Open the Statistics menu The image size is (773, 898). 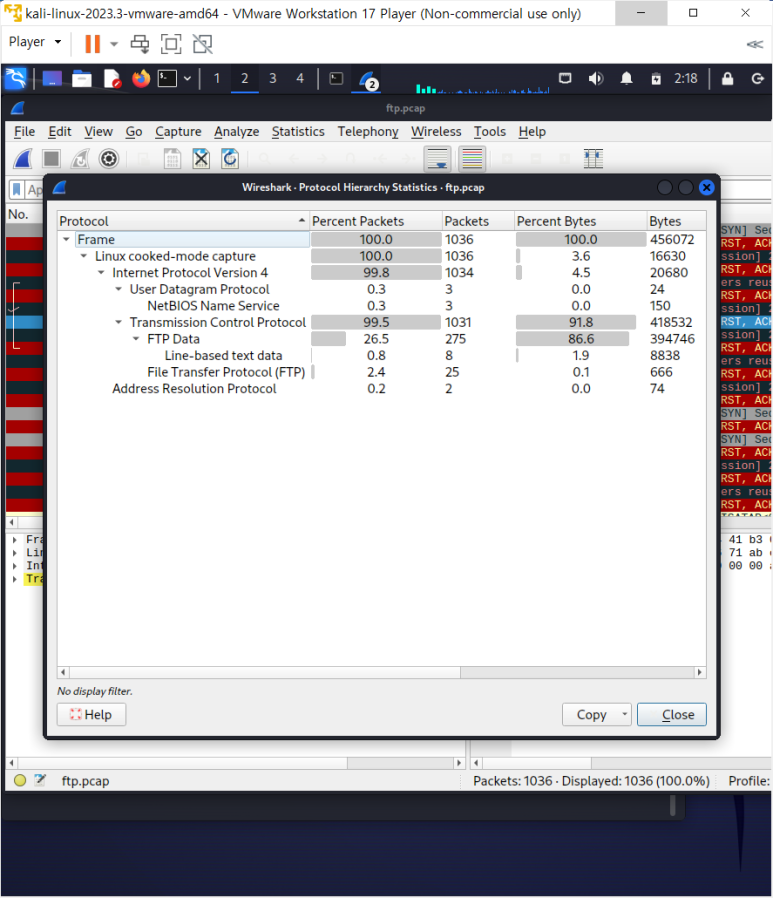[298, 131]
